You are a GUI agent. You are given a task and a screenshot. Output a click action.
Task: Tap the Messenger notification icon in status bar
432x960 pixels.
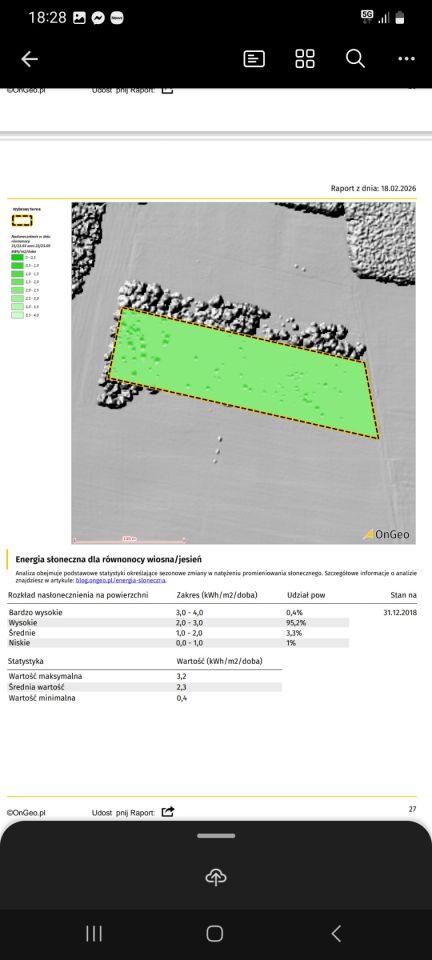98,18
